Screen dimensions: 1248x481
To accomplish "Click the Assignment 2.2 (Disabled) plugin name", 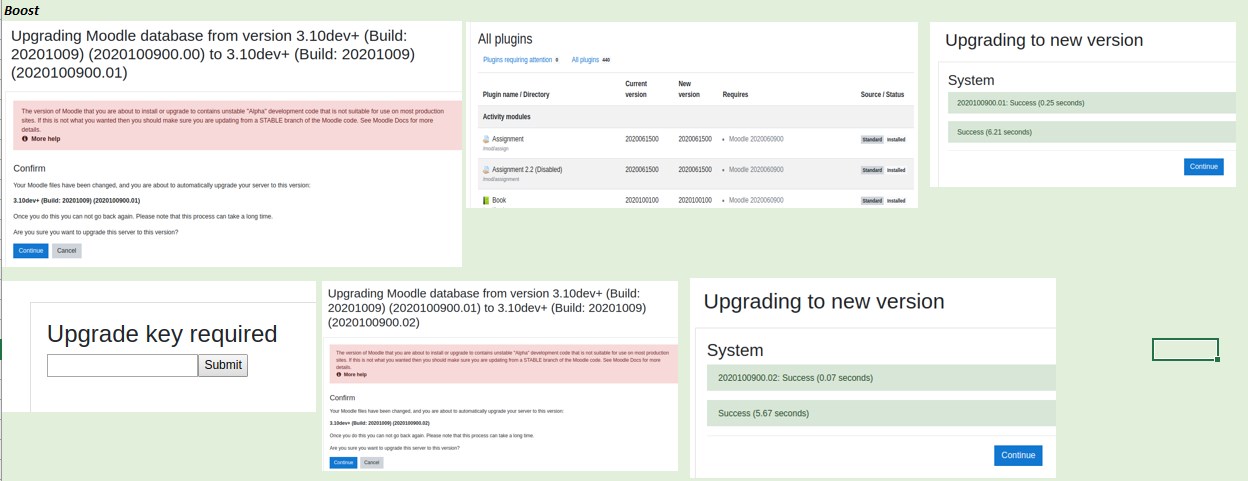I will [527, 170].
